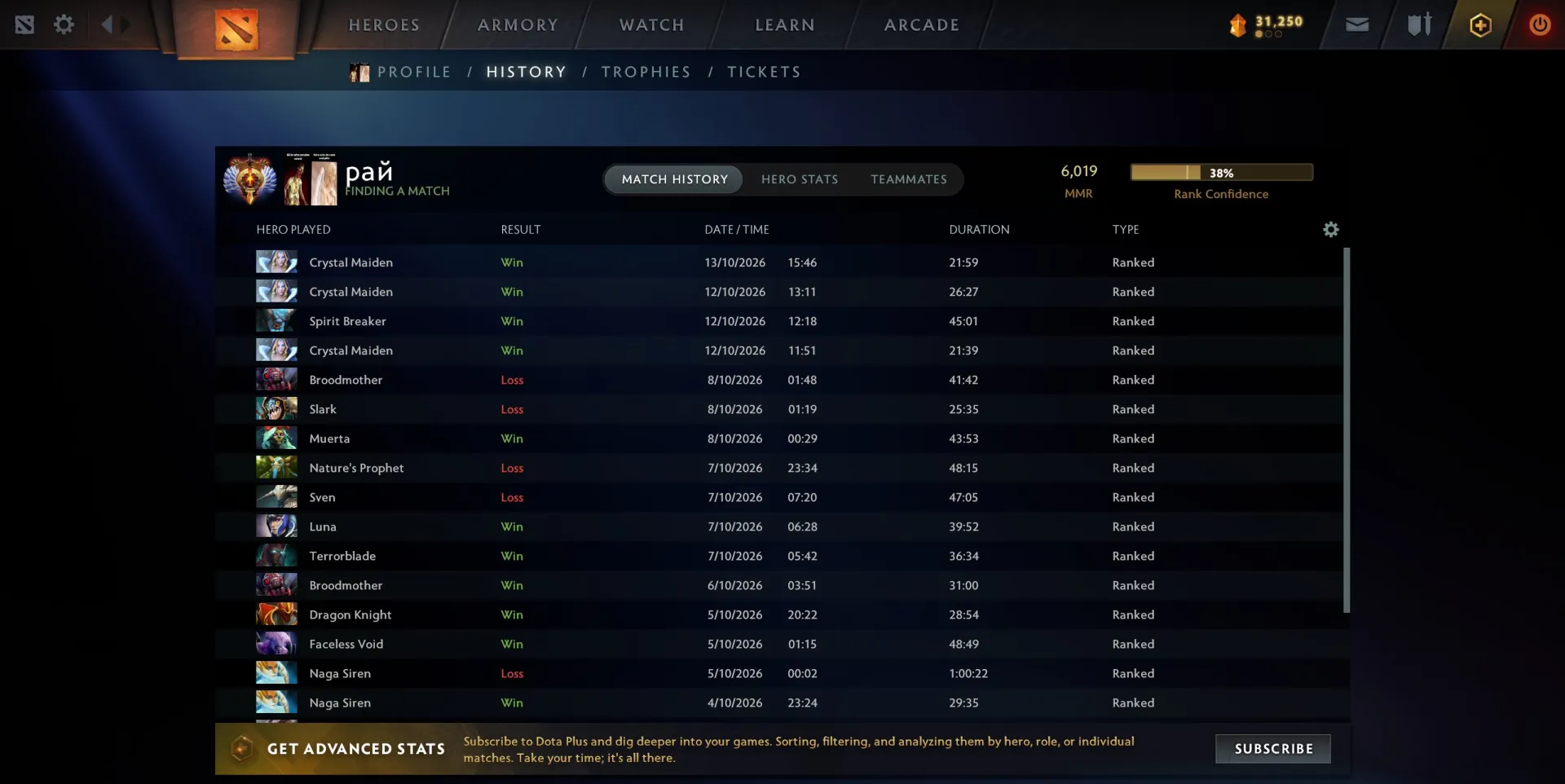The image size is (1565, 784).
Task: Click Spirit Breaker hero portrait
Action: [276, 321]
